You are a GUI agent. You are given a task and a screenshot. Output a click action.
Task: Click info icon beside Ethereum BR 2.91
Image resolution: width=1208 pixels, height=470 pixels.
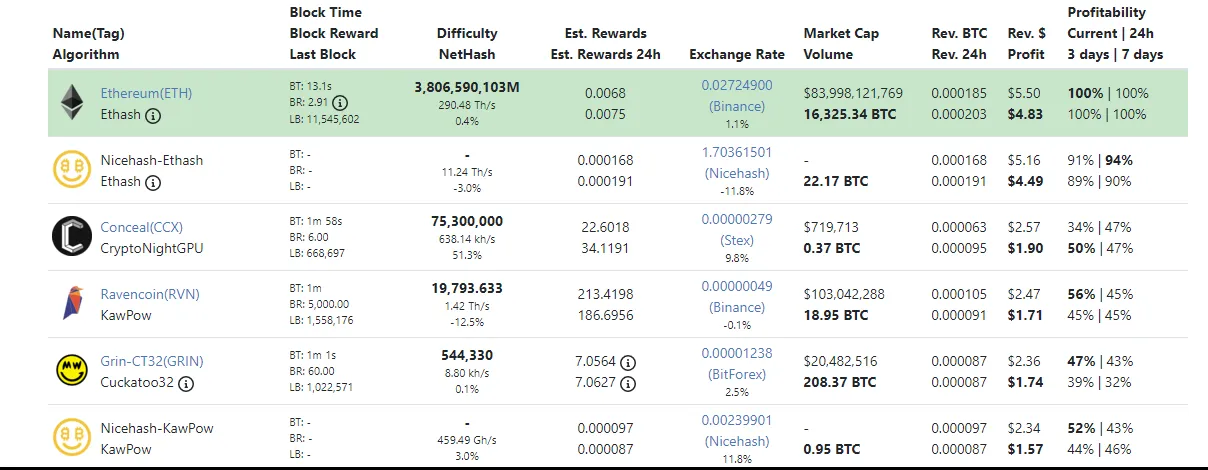tap(340, 103)
